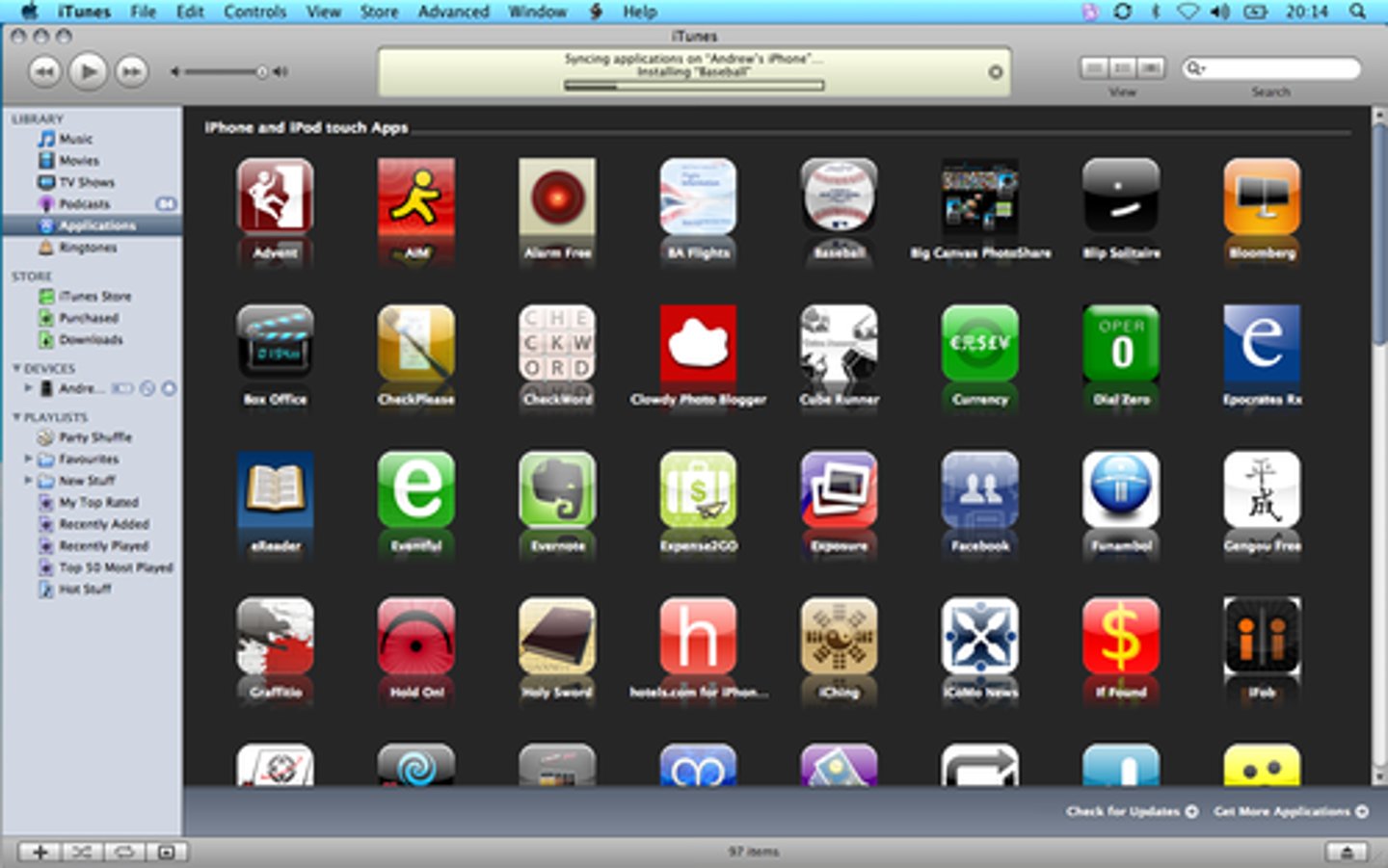
Task: Open the Controls menu
Action: tap(254, 12)
